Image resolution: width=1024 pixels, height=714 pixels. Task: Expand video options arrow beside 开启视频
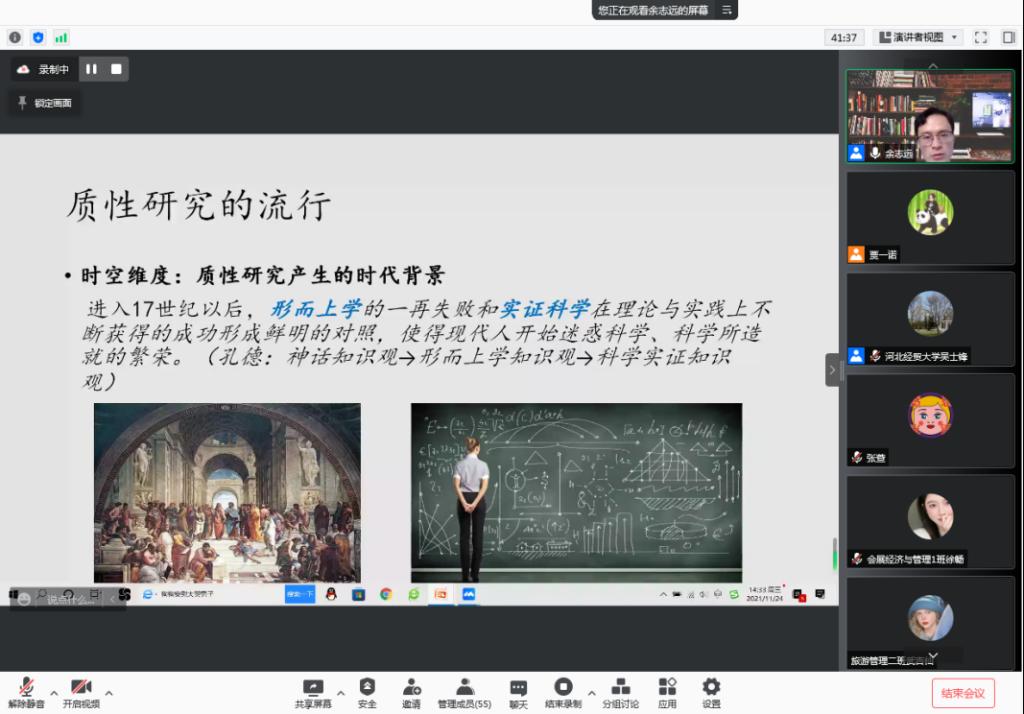coord(109,692)
